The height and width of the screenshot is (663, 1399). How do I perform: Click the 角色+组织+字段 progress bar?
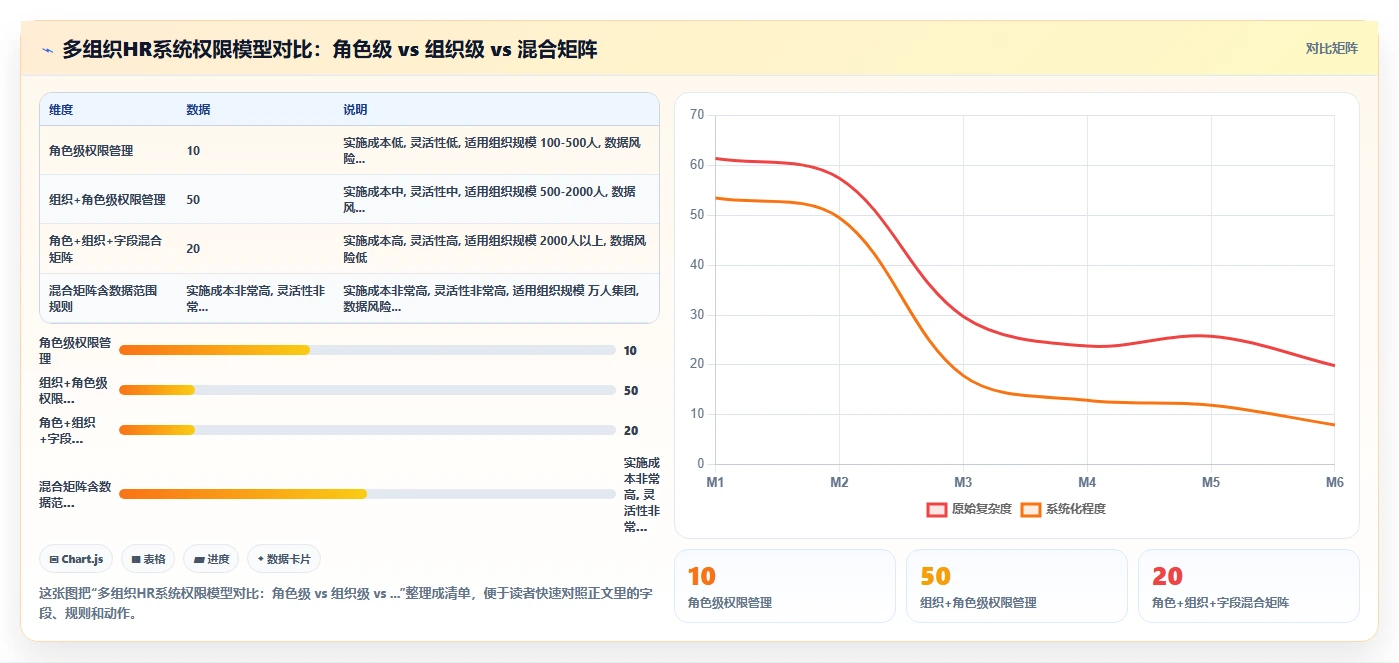click(367, 430)
